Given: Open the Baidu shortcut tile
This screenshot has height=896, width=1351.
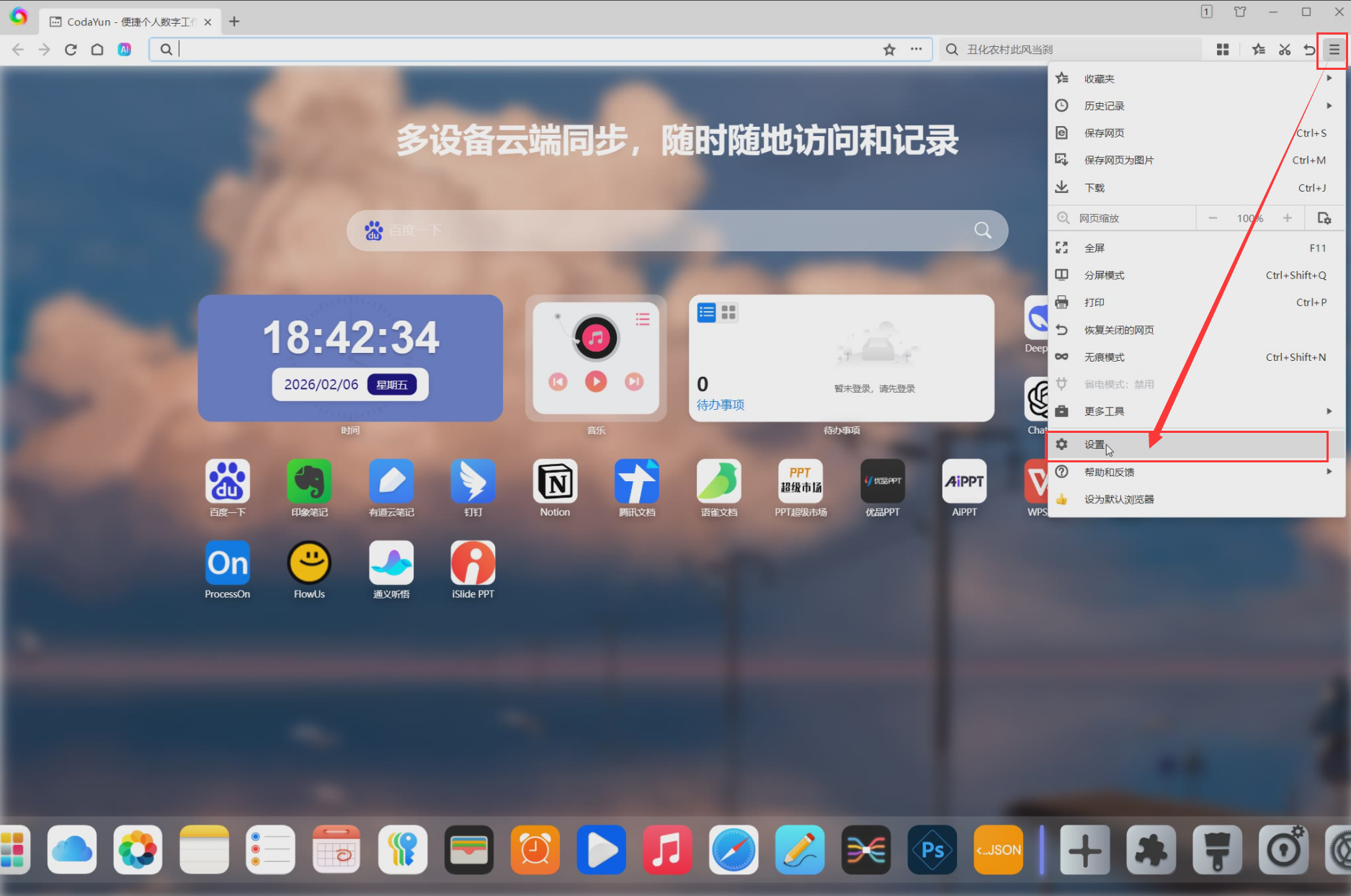Looking at the screenshot, I should pyautogui.click(x=227, y=482).
